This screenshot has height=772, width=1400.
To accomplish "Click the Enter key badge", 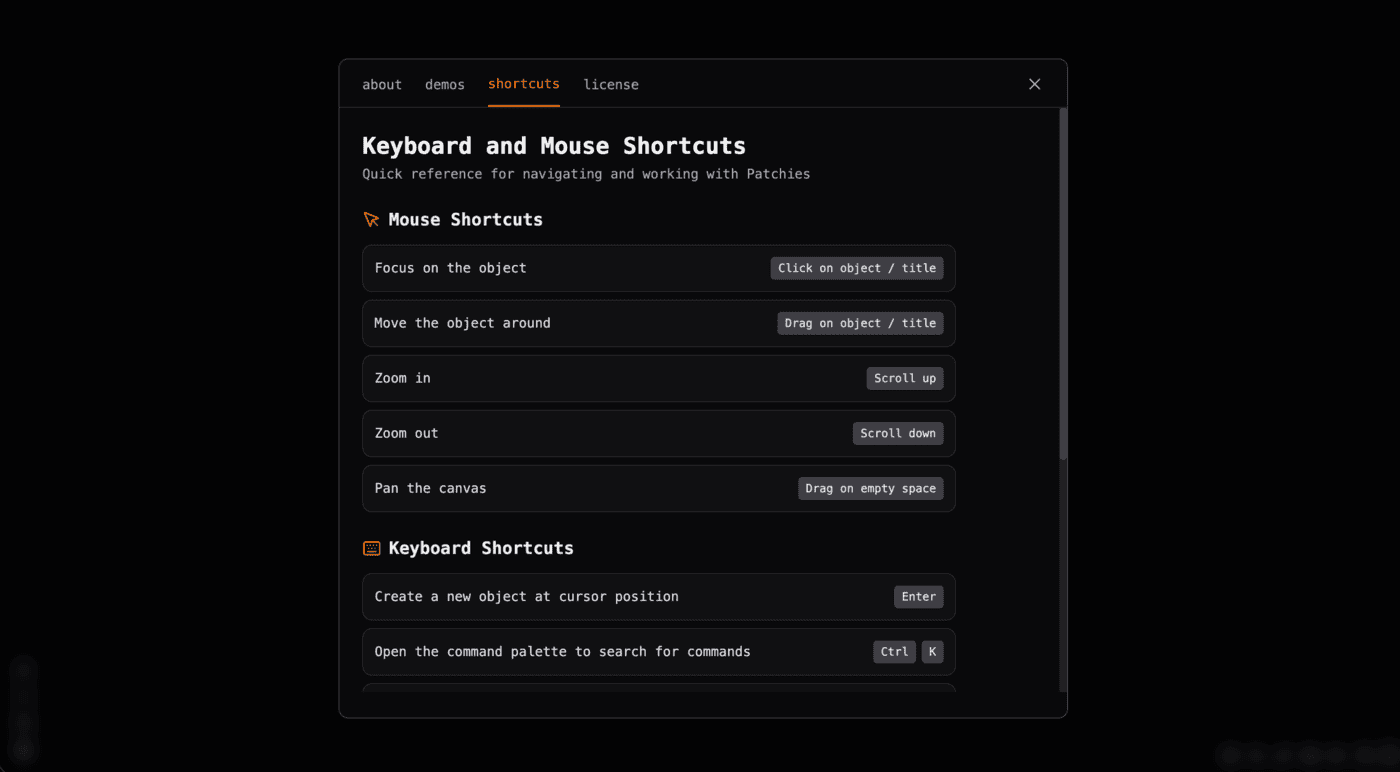I will [x=918, y=596].
